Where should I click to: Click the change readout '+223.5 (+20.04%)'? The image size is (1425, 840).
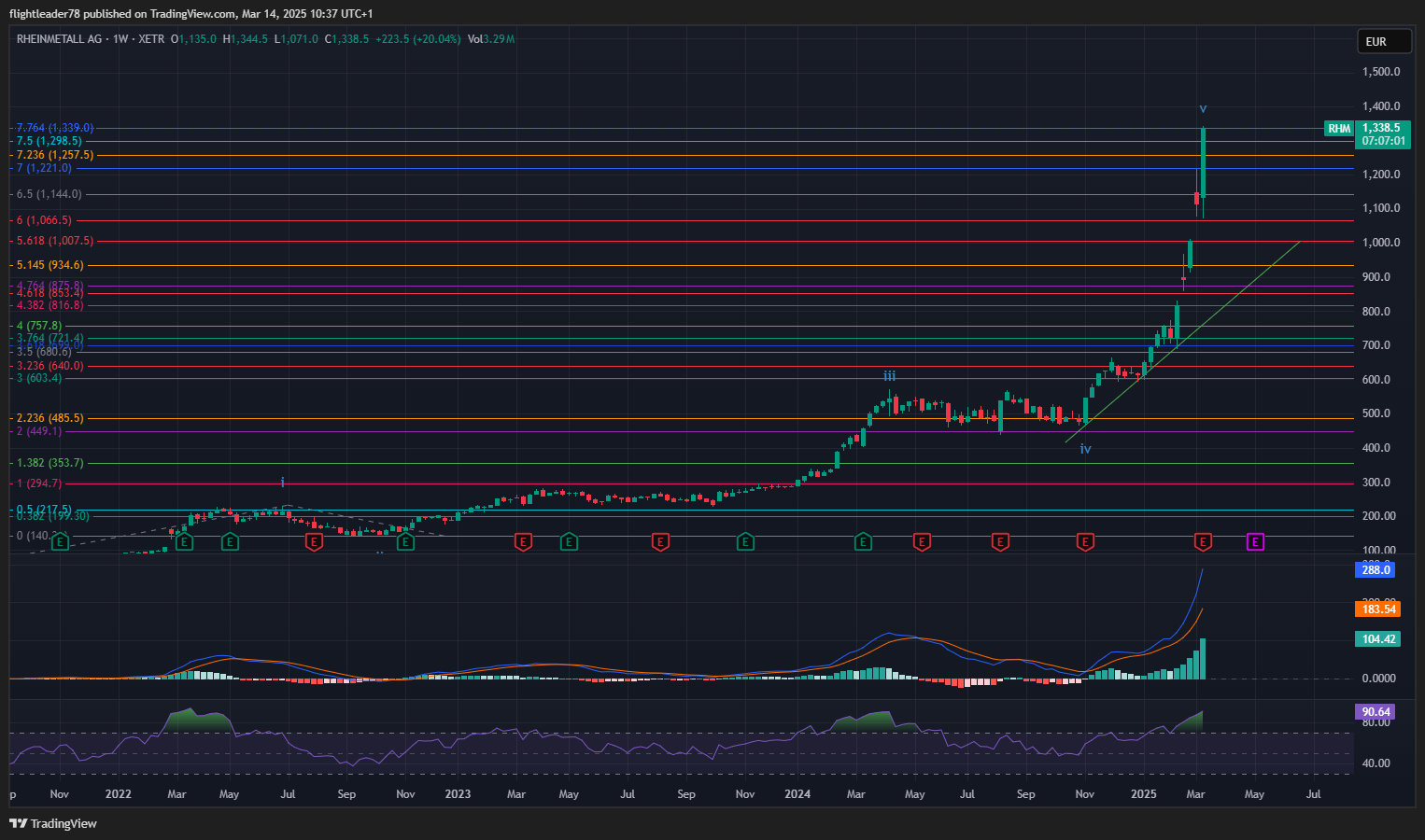417,39
